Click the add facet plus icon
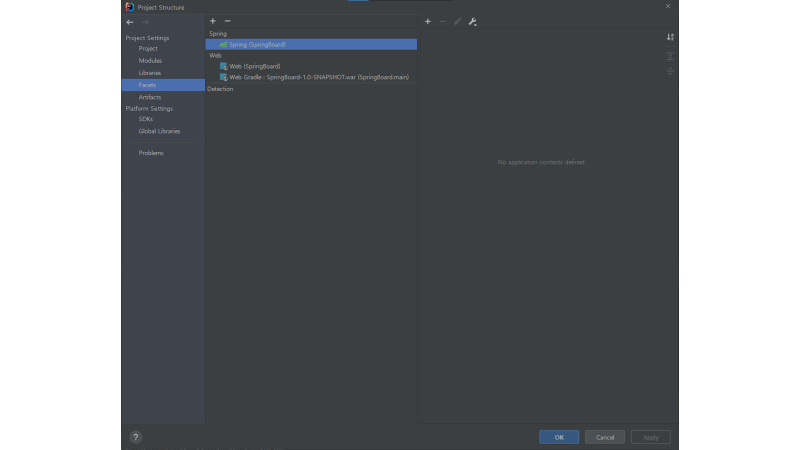 point(213,21)
